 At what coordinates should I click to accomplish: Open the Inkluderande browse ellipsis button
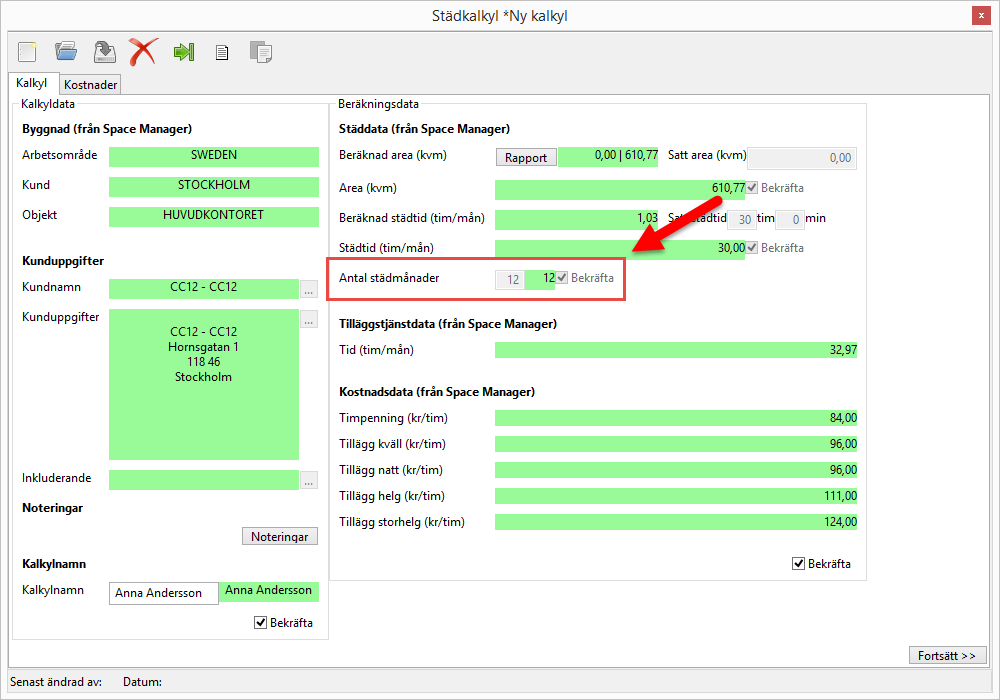(309, 480)
